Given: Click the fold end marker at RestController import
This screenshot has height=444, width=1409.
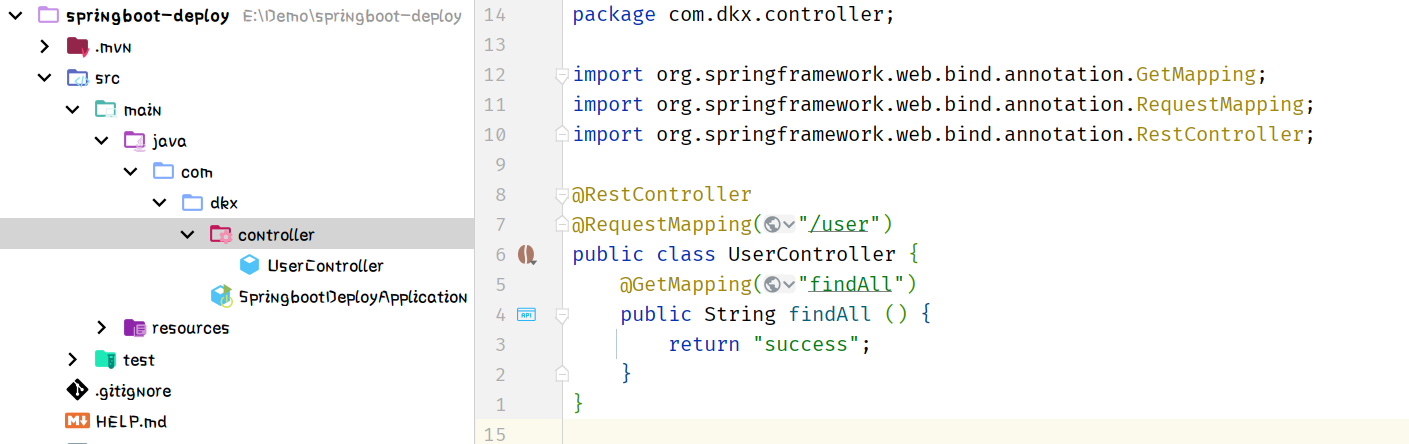Looking at the screenshot, I should (x=562, y=134).
